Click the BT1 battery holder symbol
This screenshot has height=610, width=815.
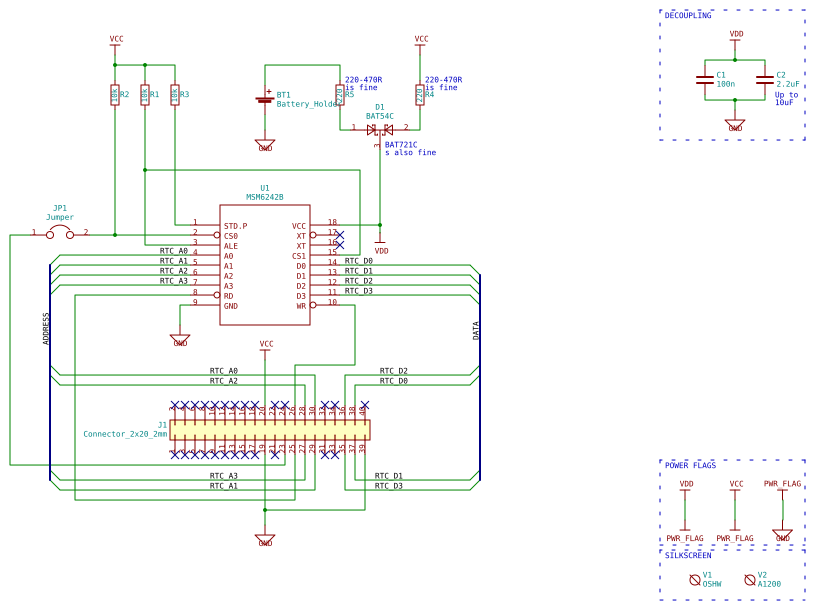pyautogui.click(x=265, y=99)
